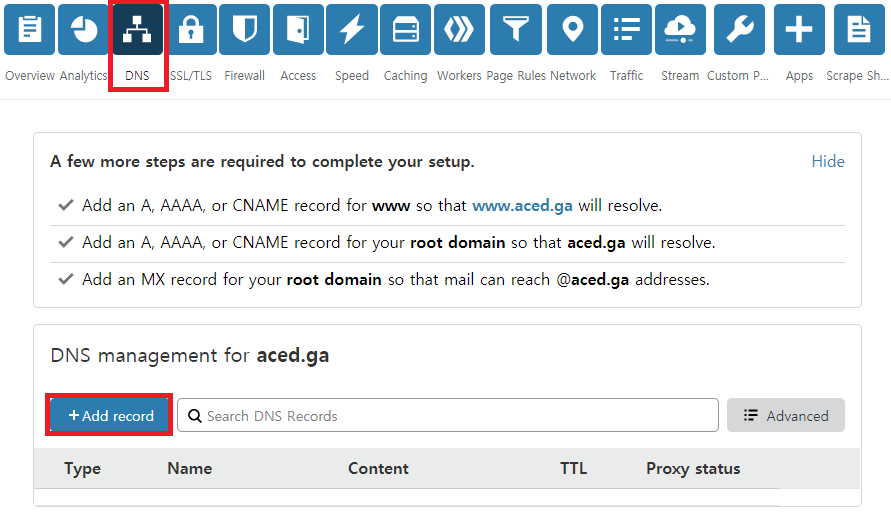Click the Overview tab label
Viewport: 891px width, 517px height.
click(30, 76)
